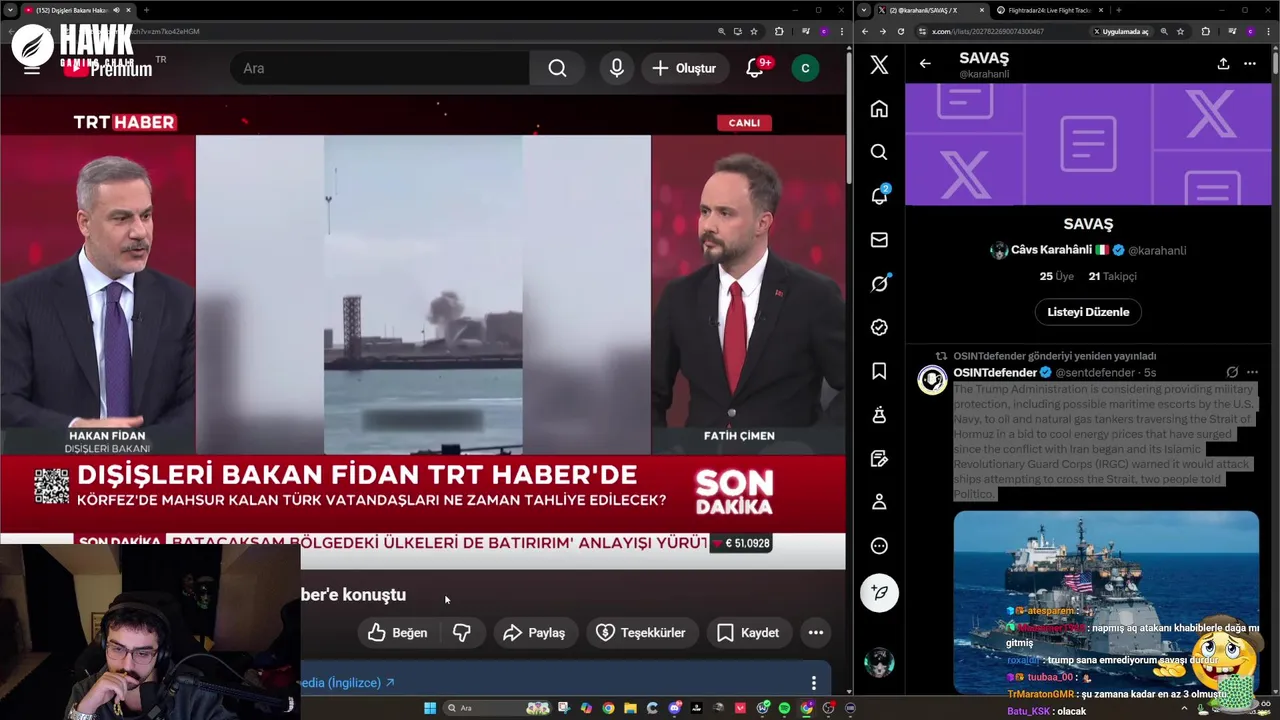Viewport: 1280px width, 720px height.
Task: Open extensions puzzle icon in X browser window
Action: pos(1205,31)
